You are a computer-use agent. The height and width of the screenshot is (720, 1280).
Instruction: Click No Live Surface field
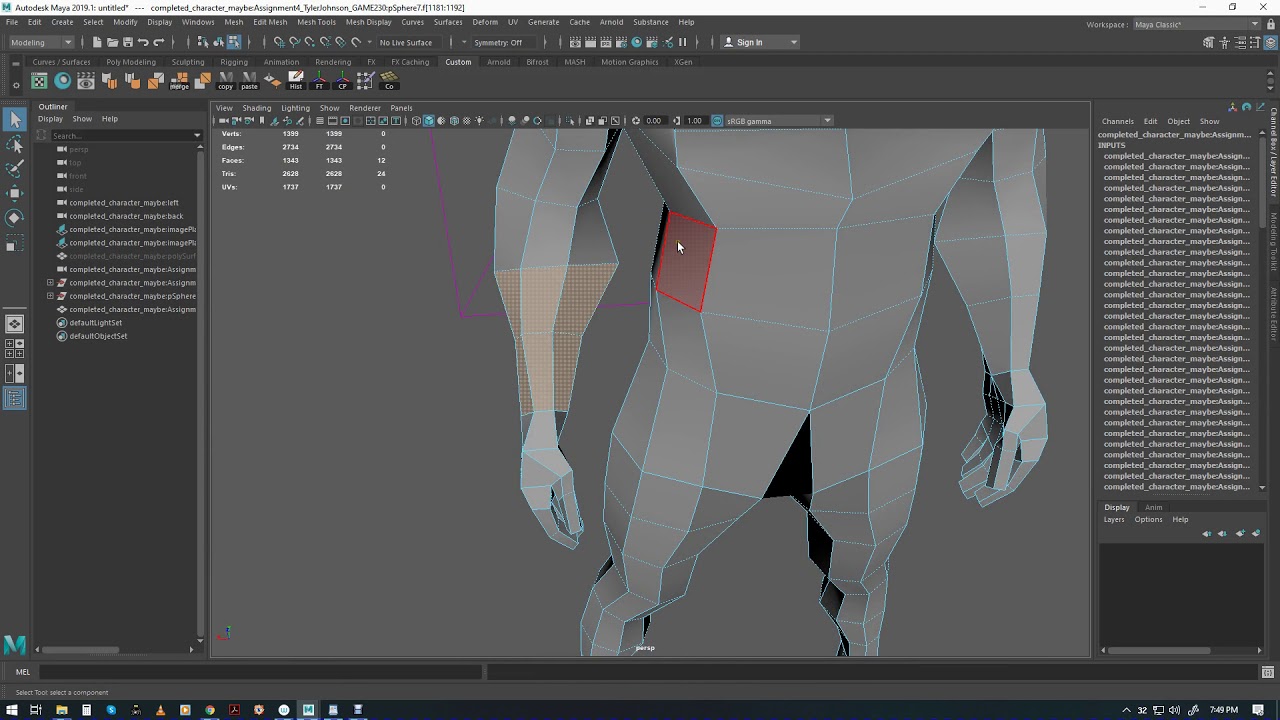point(406,42)
